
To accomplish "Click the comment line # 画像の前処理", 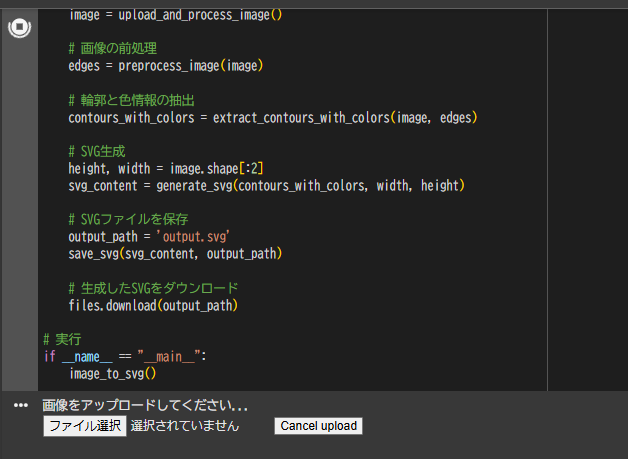I will [x=113, y=48].
